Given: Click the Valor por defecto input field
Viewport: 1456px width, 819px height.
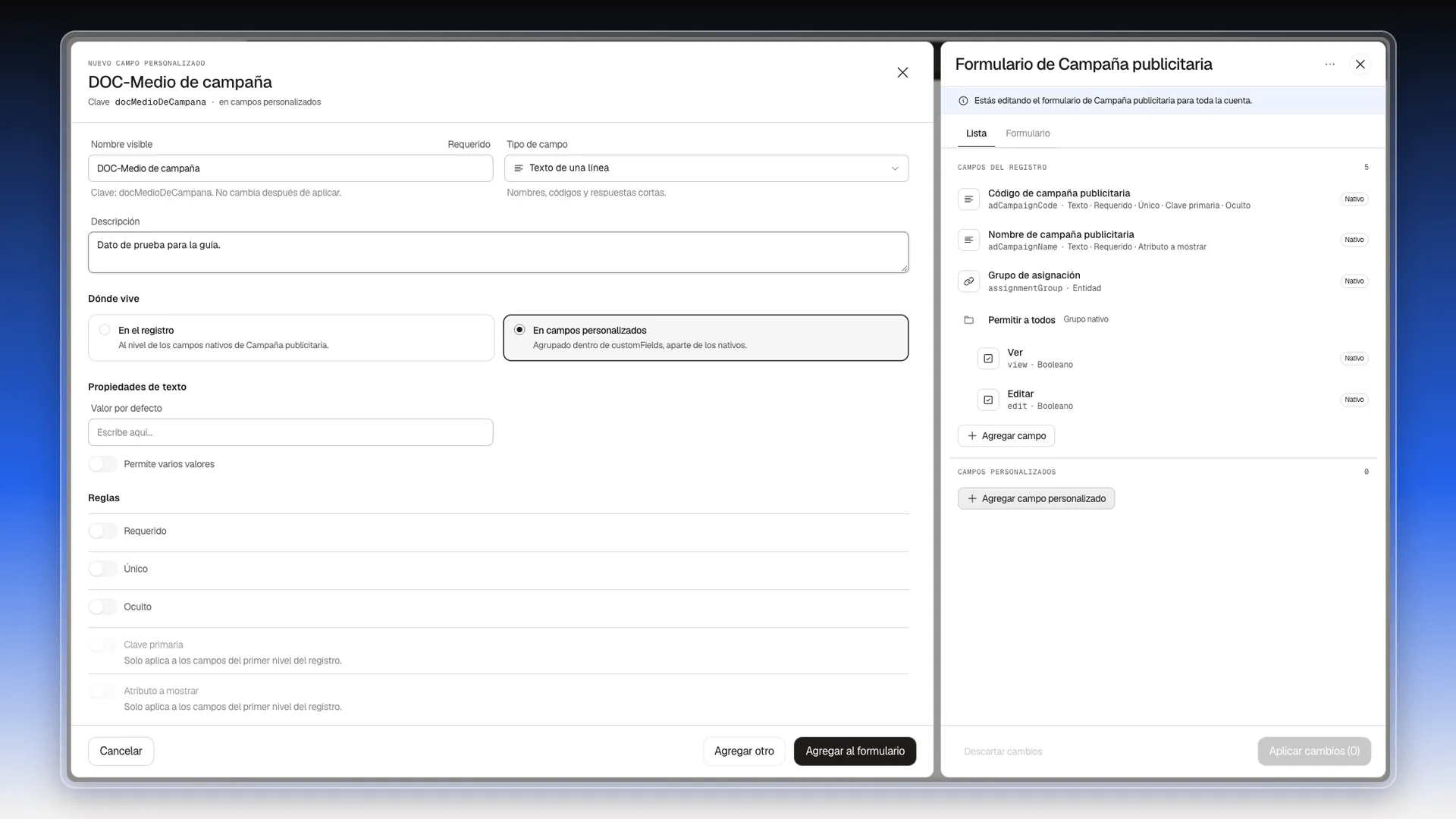Looking at the screenshot, I should pos(290,432).
